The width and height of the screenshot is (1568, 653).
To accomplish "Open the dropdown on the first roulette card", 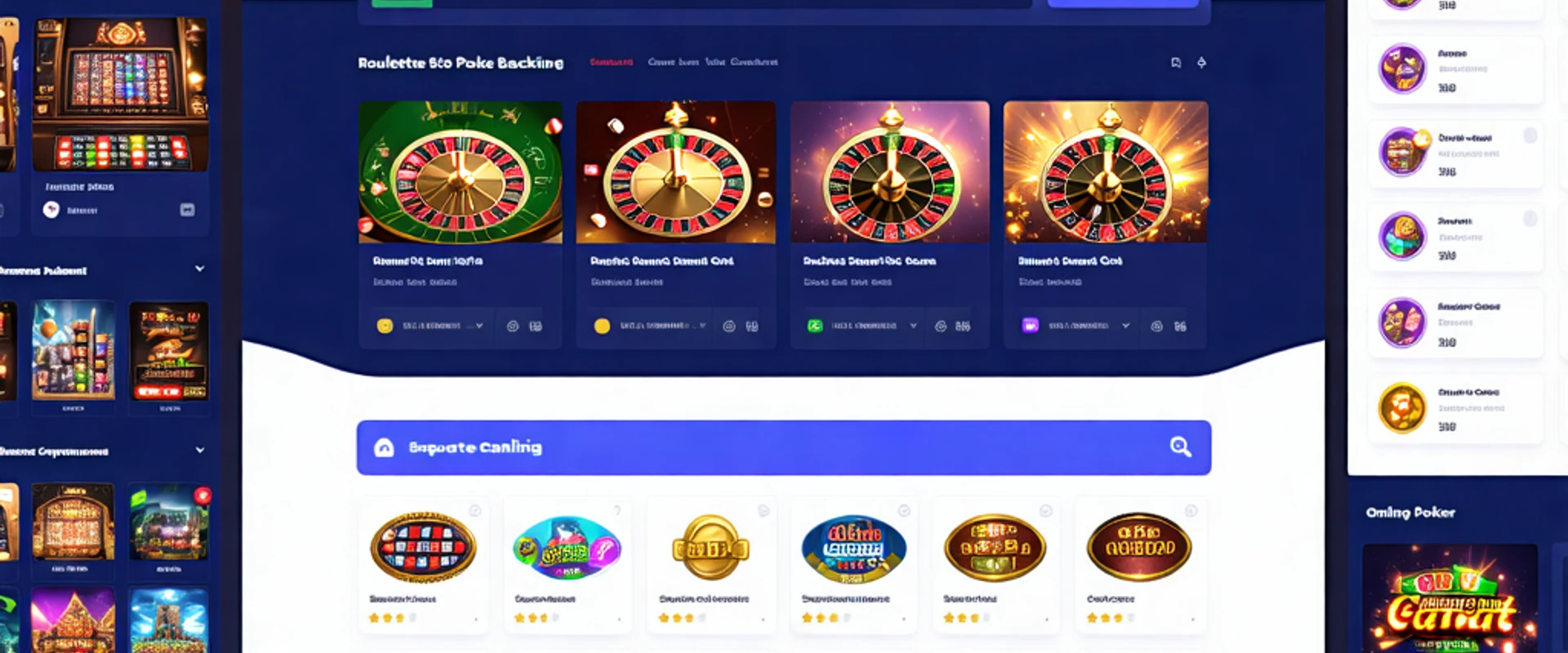I will (479, 326).
